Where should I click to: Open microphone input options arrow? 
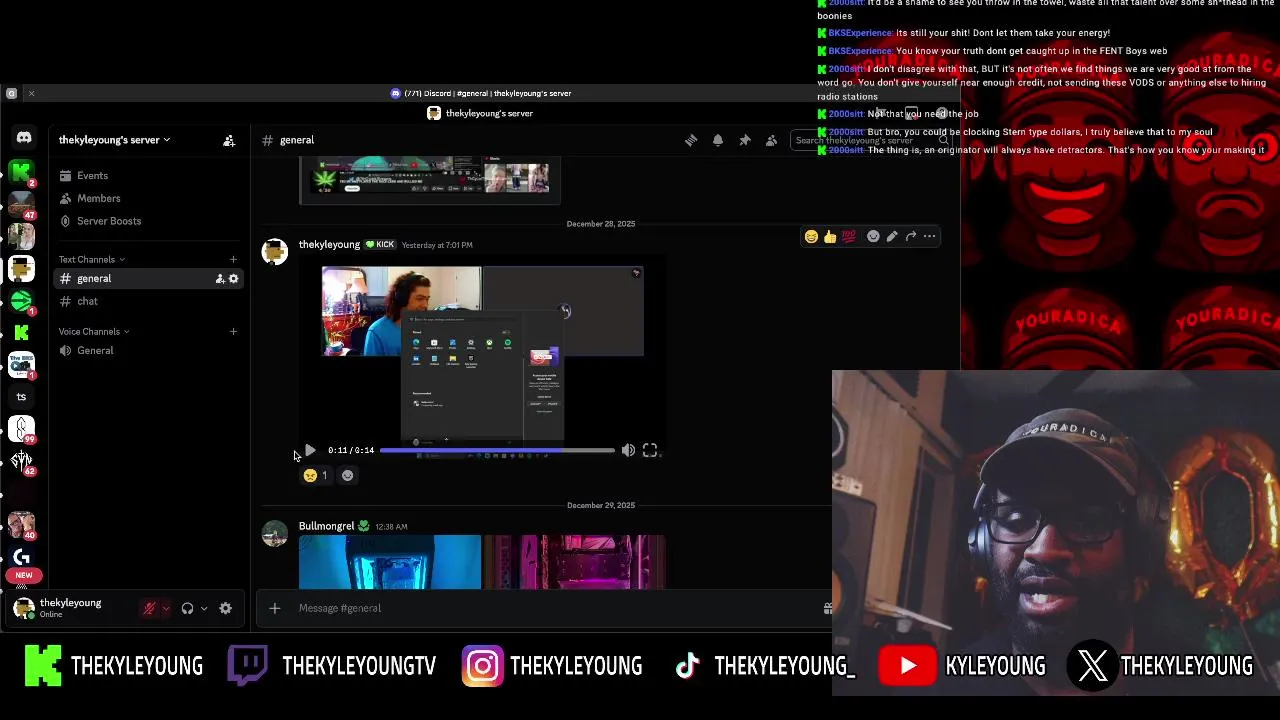(166, 608)
